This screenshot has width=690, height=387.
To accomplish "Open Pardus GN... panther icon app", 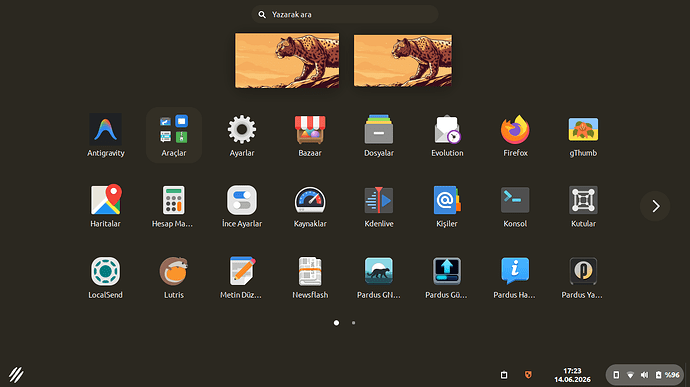I will point(378,277).
